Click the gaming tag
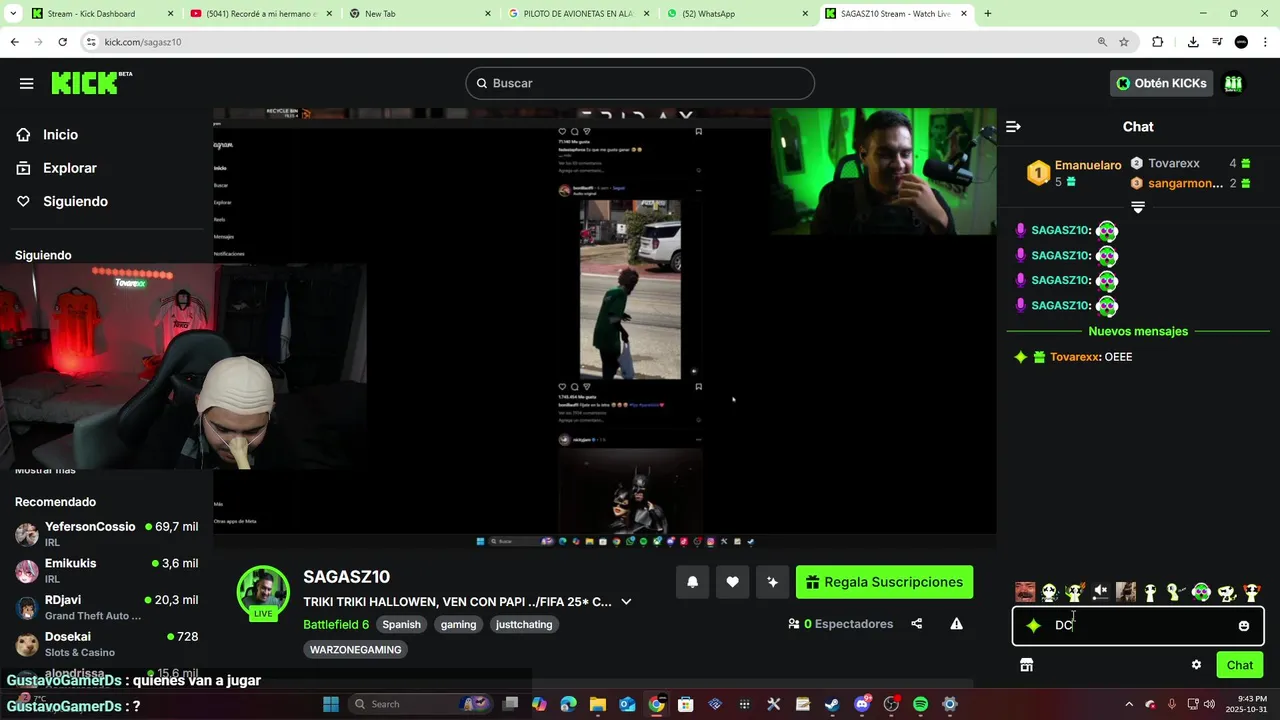1280x720 pixels. pyautogui.click(x=458, y=624)
